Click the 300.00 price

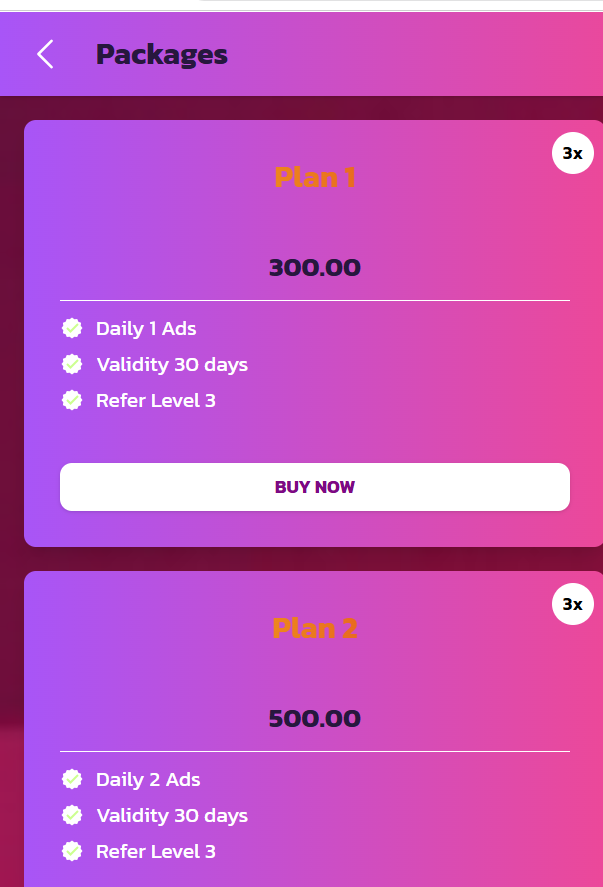(315, 268)
